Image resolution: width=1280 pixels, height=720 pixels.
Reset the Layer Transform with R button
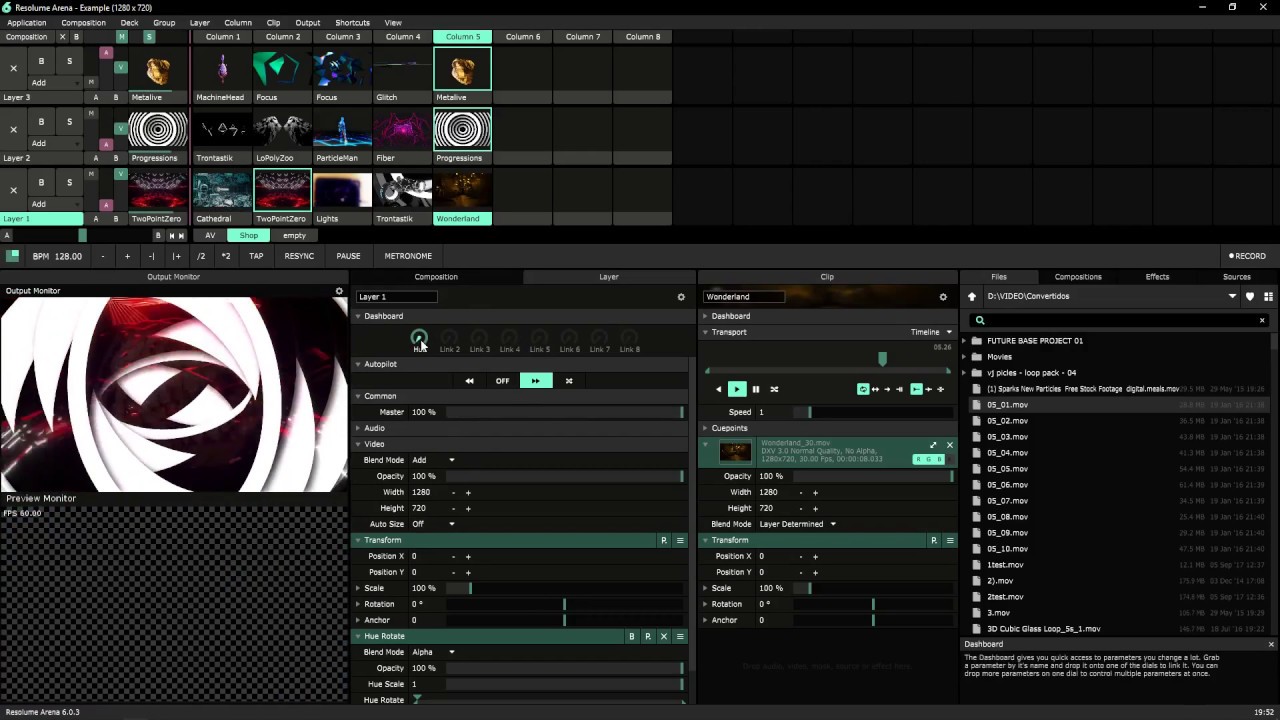point(663,540)
